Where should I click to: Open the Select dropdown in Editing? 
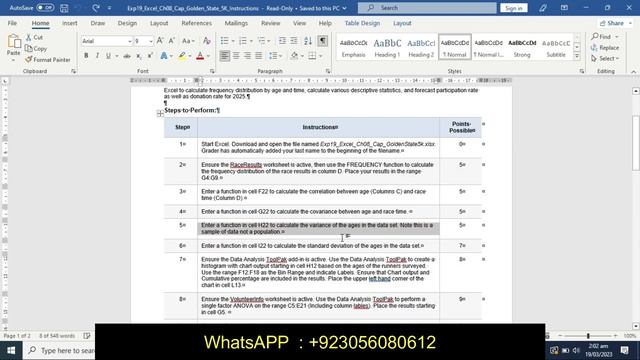pos(605,59)
